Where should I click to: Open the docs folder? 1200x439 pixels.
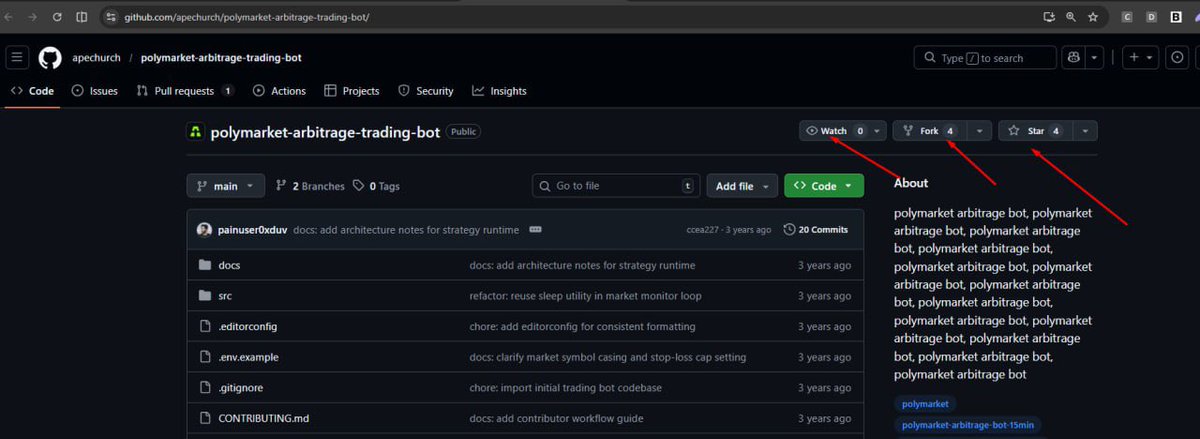click(229, 265)
